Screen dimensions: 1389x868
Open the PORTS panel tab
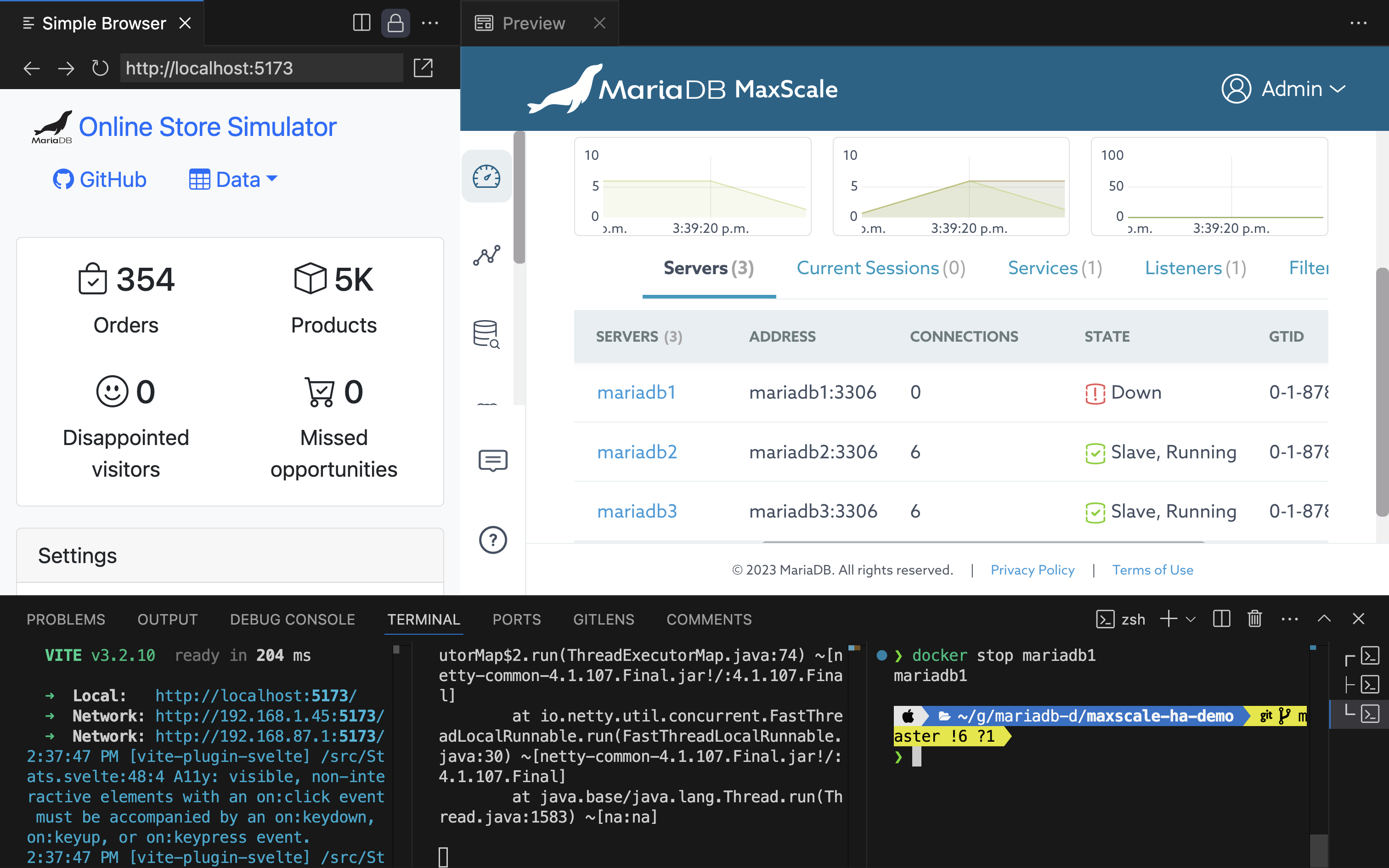[517, 619]
